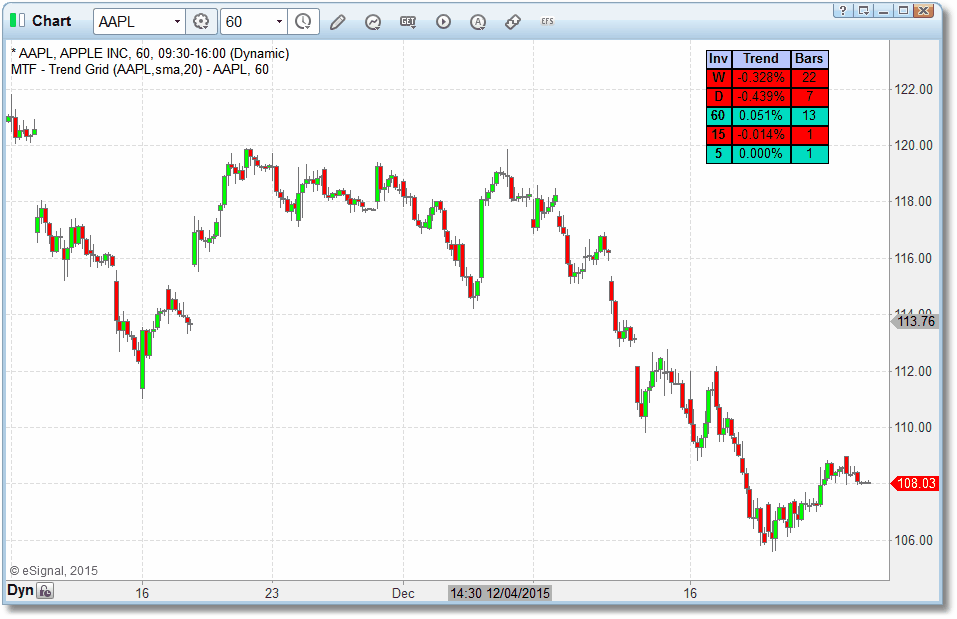Click the W row label in Trend Grid
This screenshot has width=957, height=619.
(x=718, y=78)
